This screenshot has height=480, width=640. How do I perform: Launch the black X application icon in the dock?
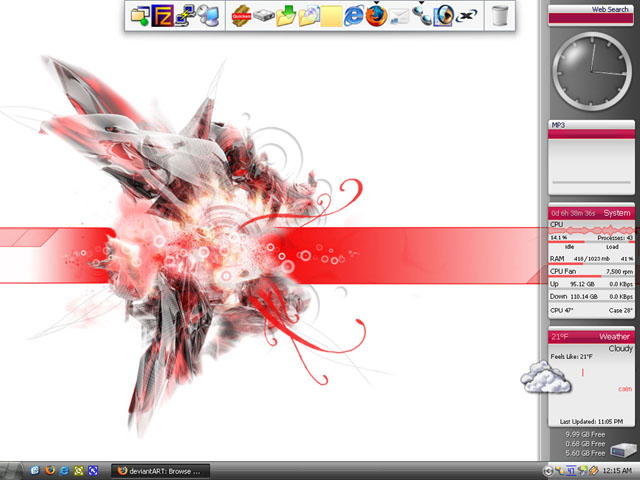click(x=467, y=16)
